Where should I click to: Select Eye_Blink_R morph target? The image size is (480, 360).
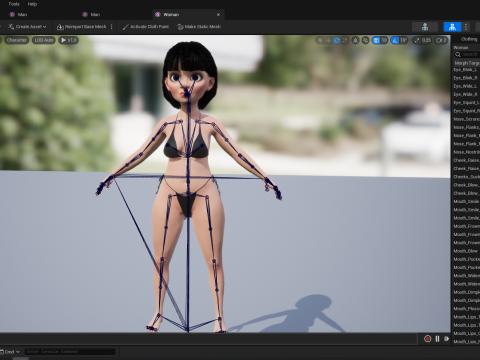click(x=465, y=78)
